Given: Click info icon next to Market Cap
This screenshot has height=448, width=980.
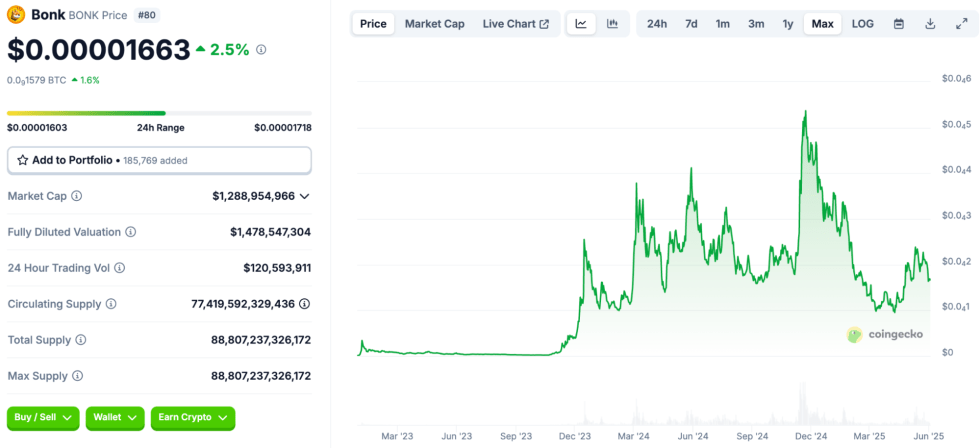Looking at the screenshot, I should click(77, 196).
